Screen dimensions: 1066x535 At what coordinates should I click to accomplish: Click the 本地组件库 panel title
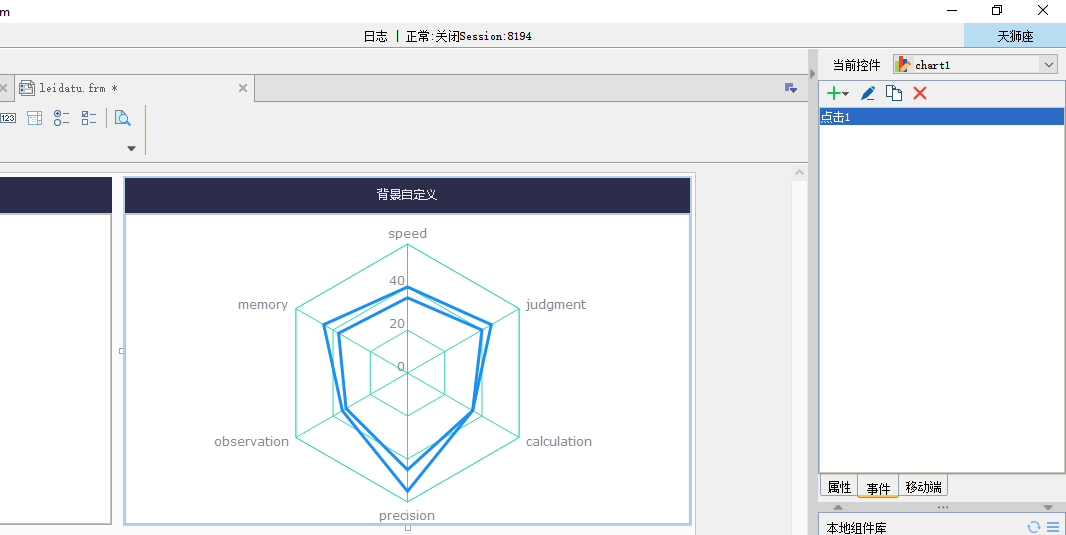pos(856,527)
